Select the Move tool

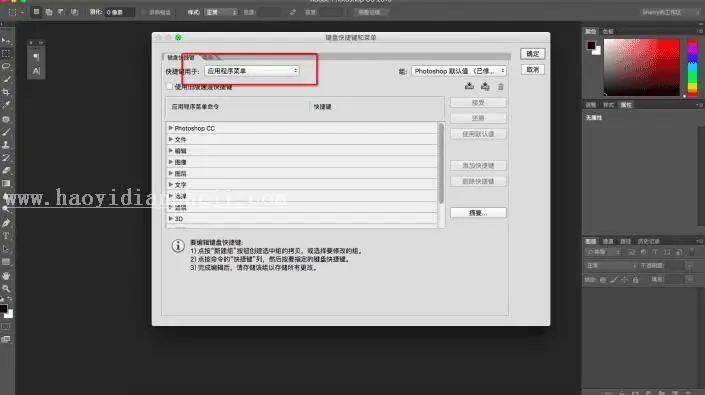click(6, 41)
